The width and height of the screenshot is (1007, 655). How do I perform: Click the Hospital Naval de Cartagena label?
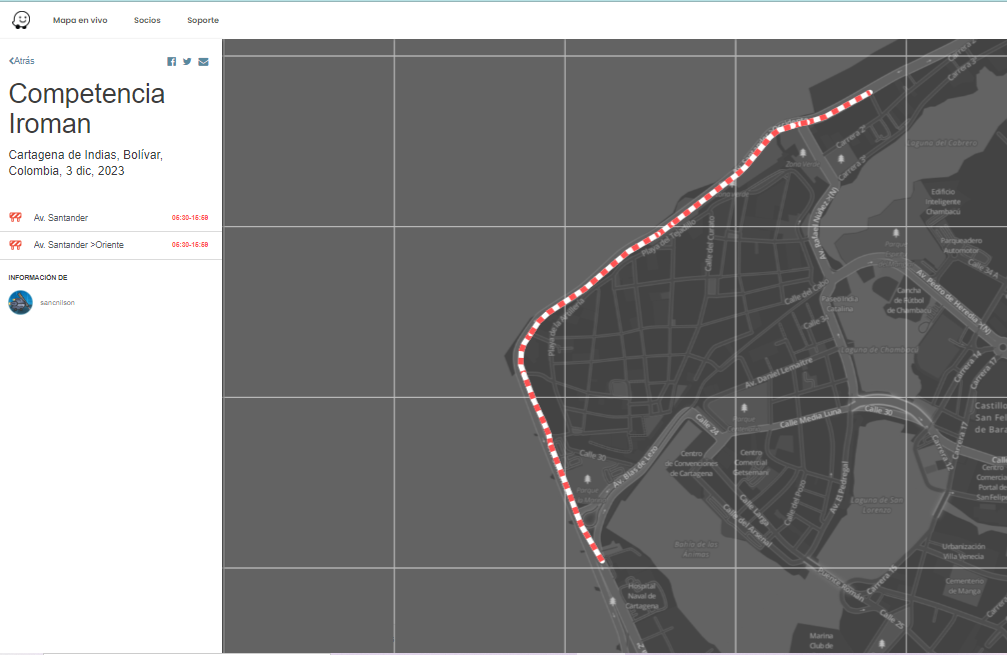click(x=642, y=596)
